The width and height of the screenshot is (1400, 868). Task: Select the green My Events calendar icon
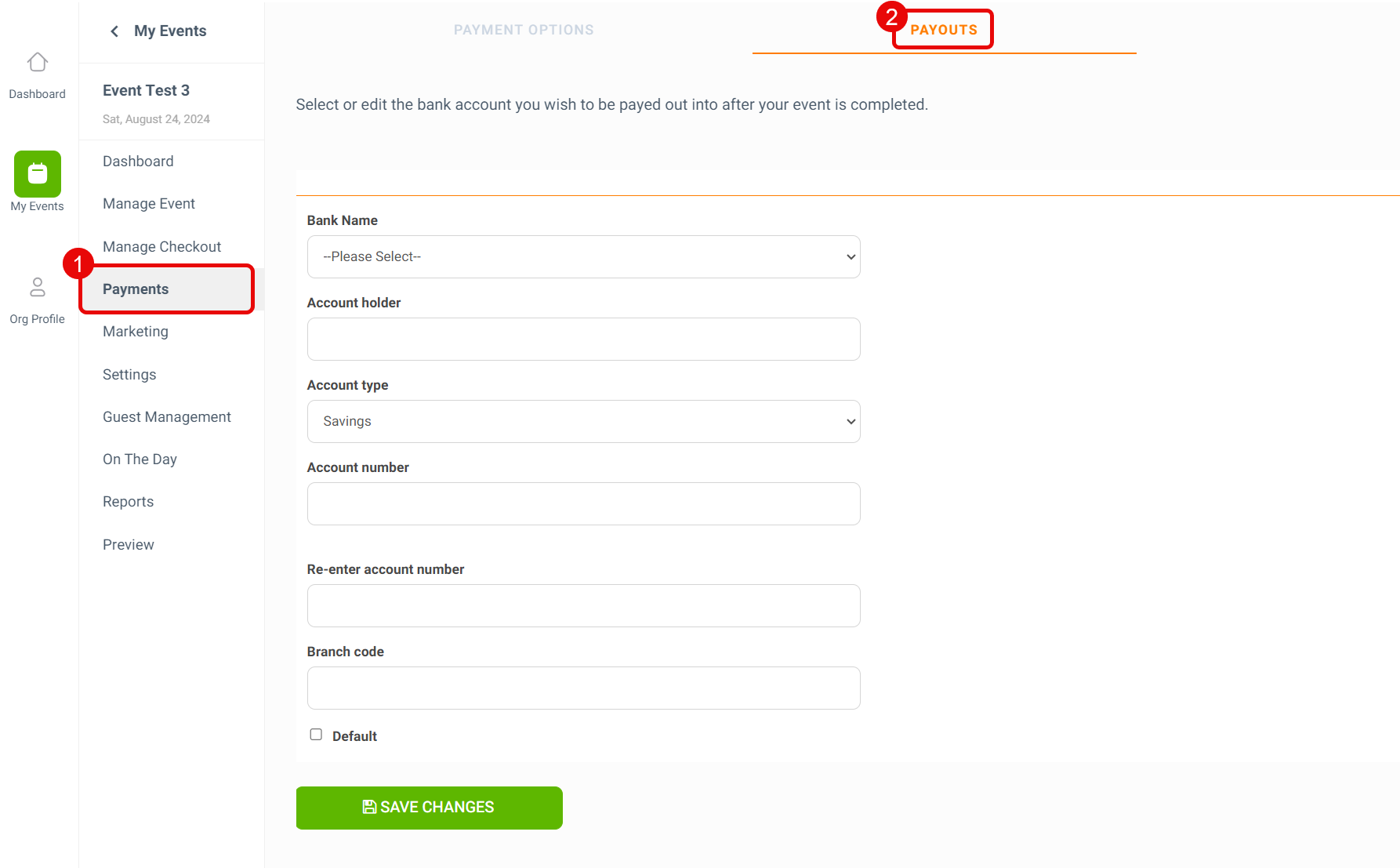click(x=38, y=174)
